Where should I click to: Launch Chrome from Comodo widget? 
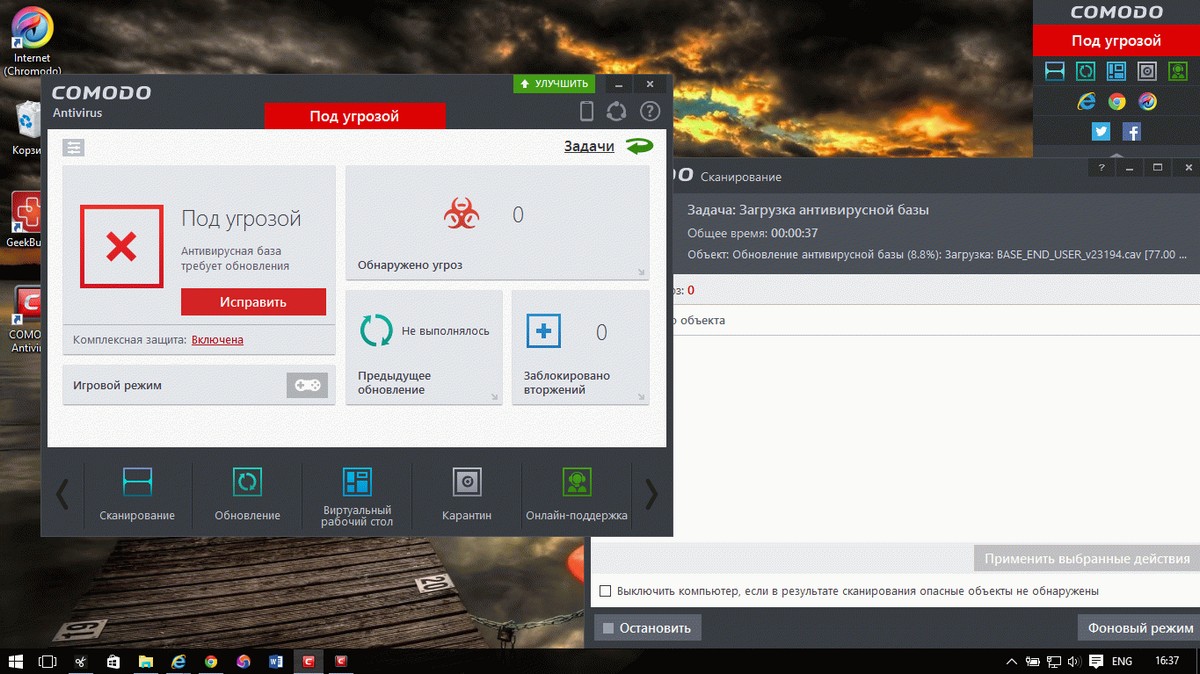[1117, 101]
